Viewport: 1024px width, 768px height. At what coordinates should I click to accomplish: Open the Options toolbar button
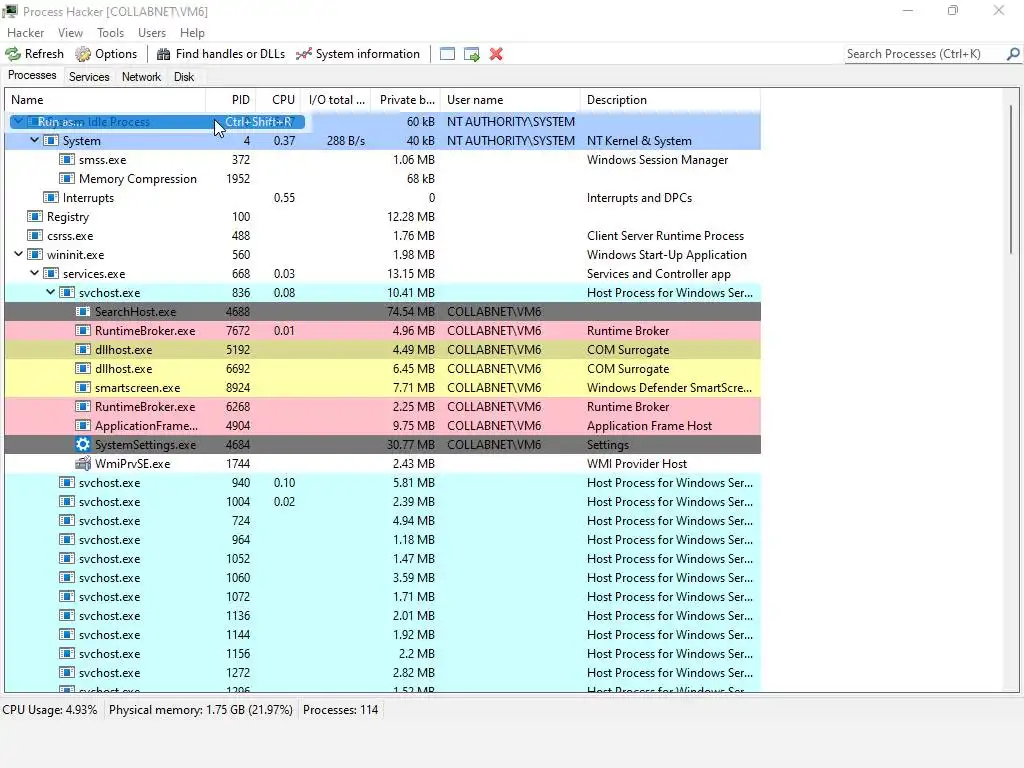[106, 54]
